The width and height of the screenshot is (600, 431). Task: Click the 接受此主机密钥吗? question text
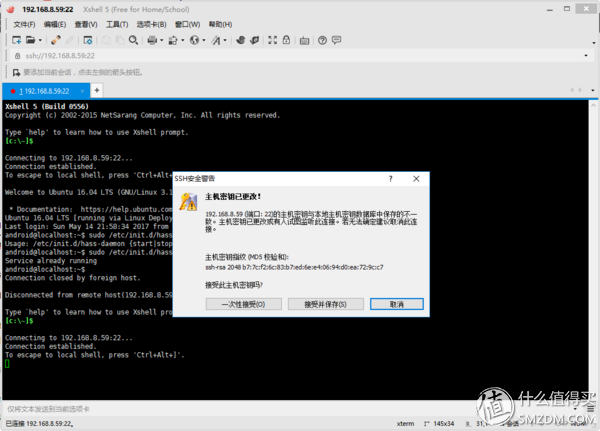234,285
